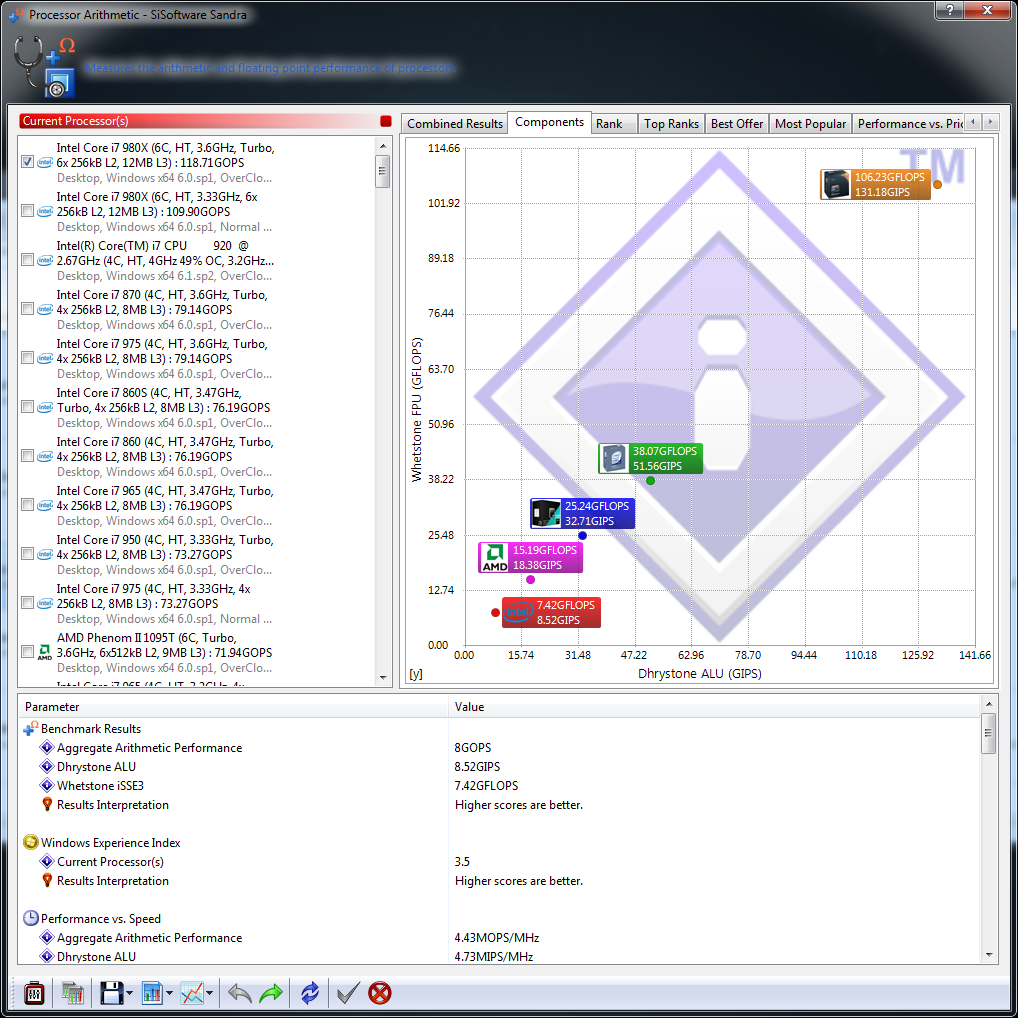Click the red Current Processor(s) header bar
Screen dimensions: 1018x1018
(x=205, y=121)
